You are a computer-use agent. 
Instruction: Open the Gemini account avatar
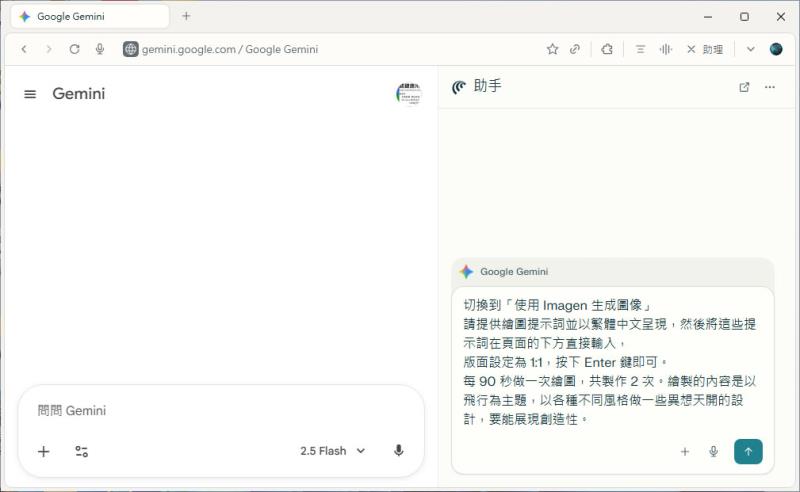coord(409,94)
